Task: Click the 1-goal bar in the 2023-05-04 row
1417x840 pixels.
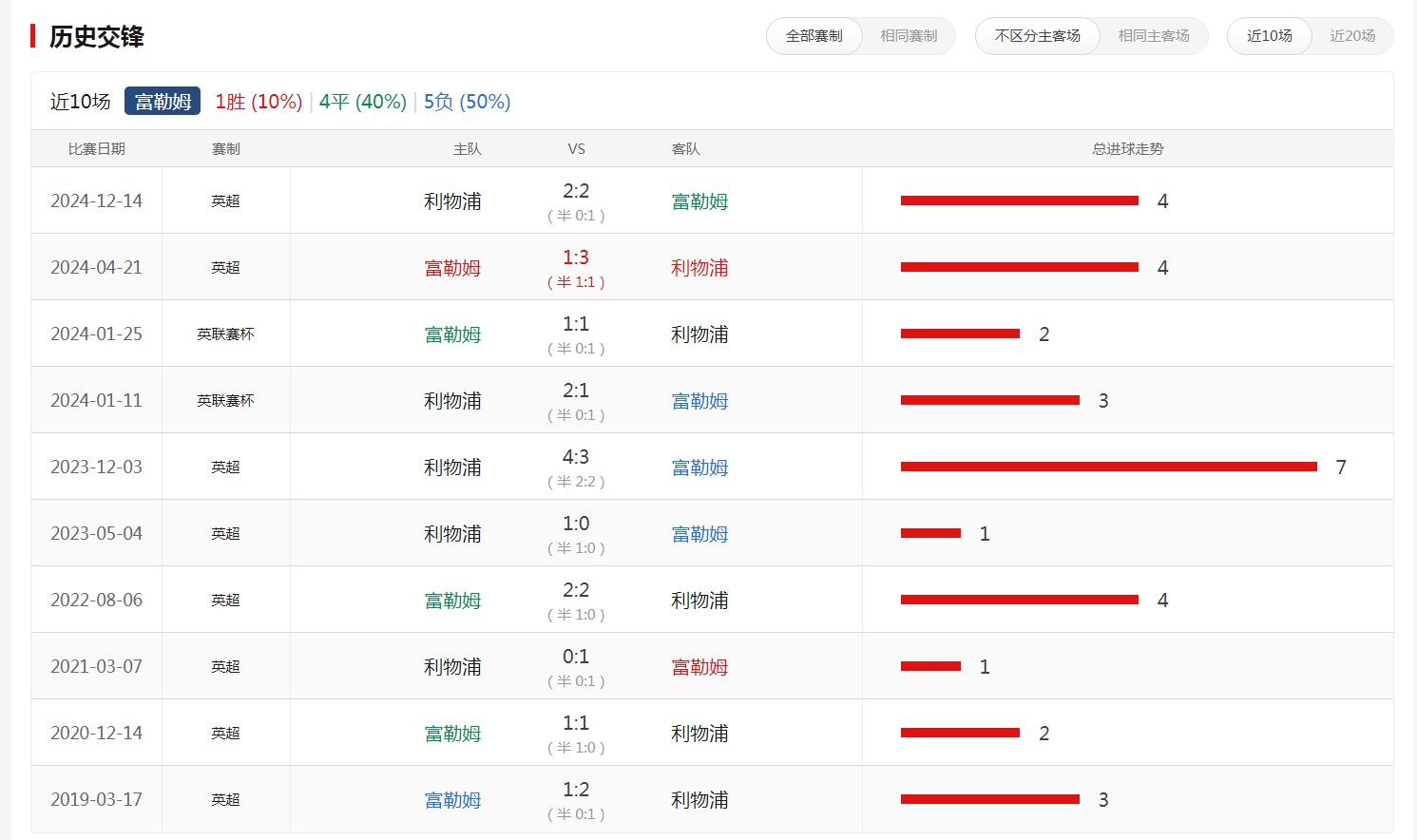Action: pos(930,533)
